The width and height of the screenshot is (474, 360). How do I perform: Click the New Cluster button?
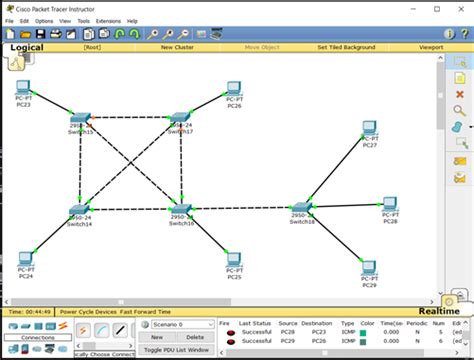(177, 47)
